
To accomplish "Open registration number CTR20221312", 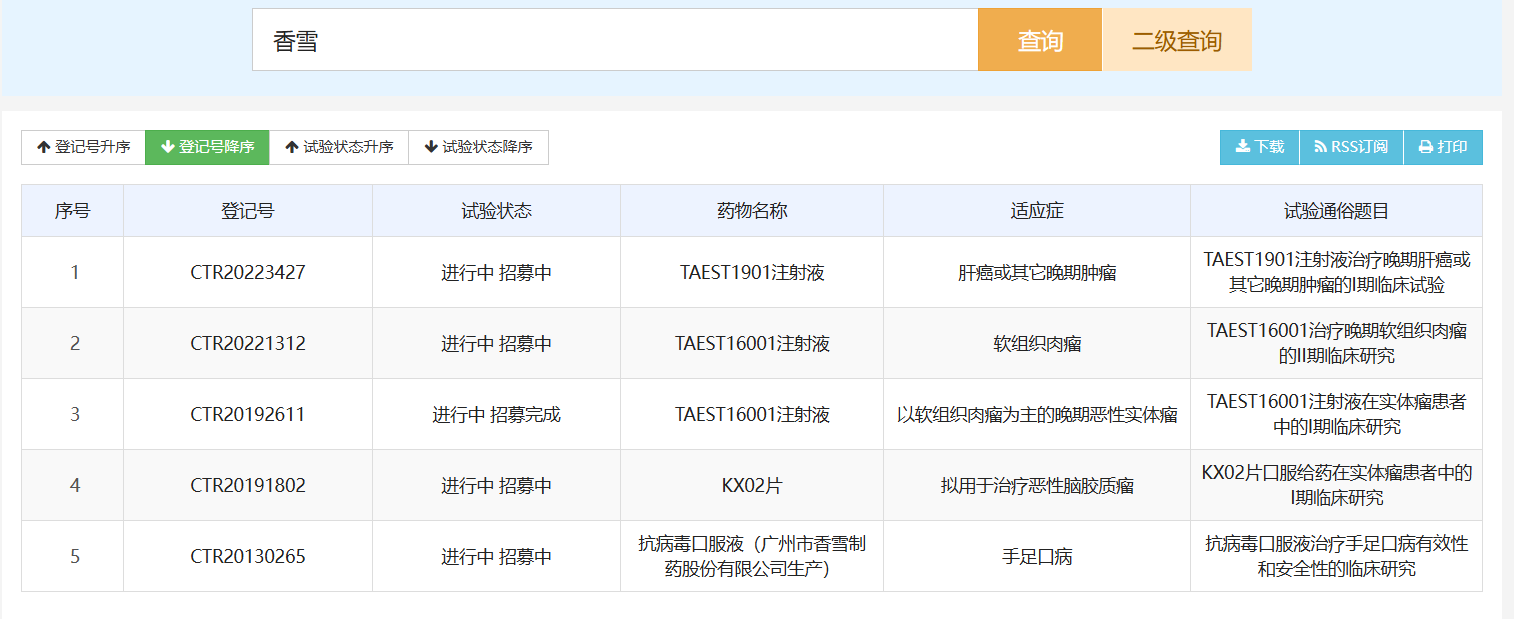I will click(x=248, y=343).
